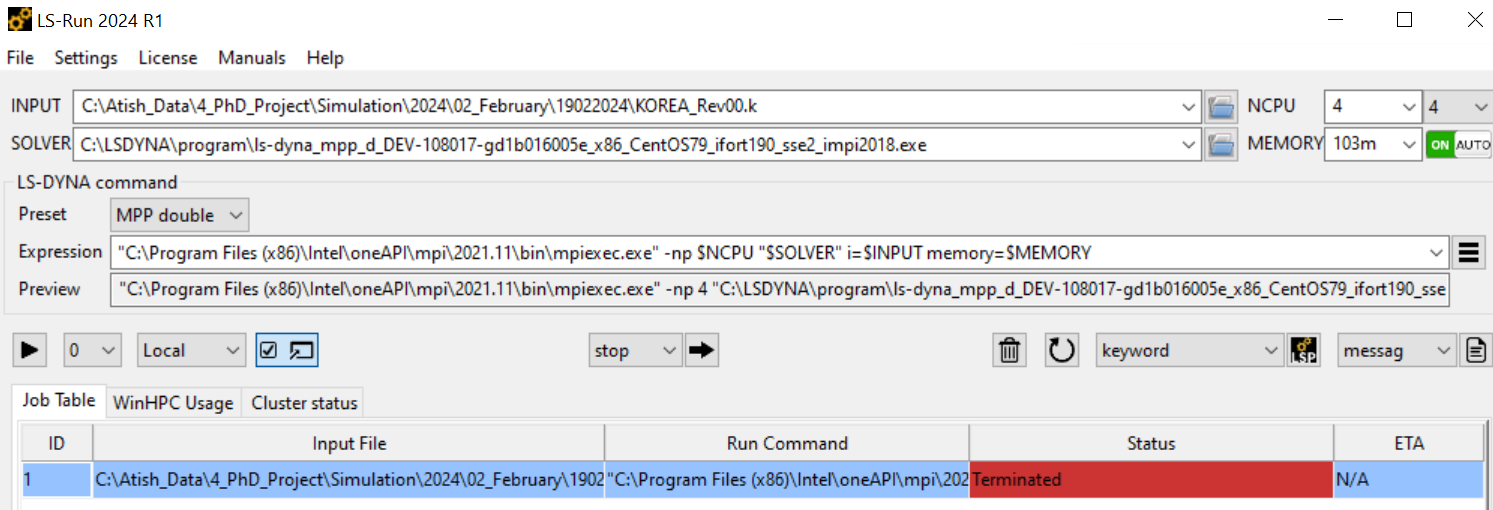Sort by the Status column header
Image resolution: width=1493 pixels, height=510 pixels.
coord(1151,443)
